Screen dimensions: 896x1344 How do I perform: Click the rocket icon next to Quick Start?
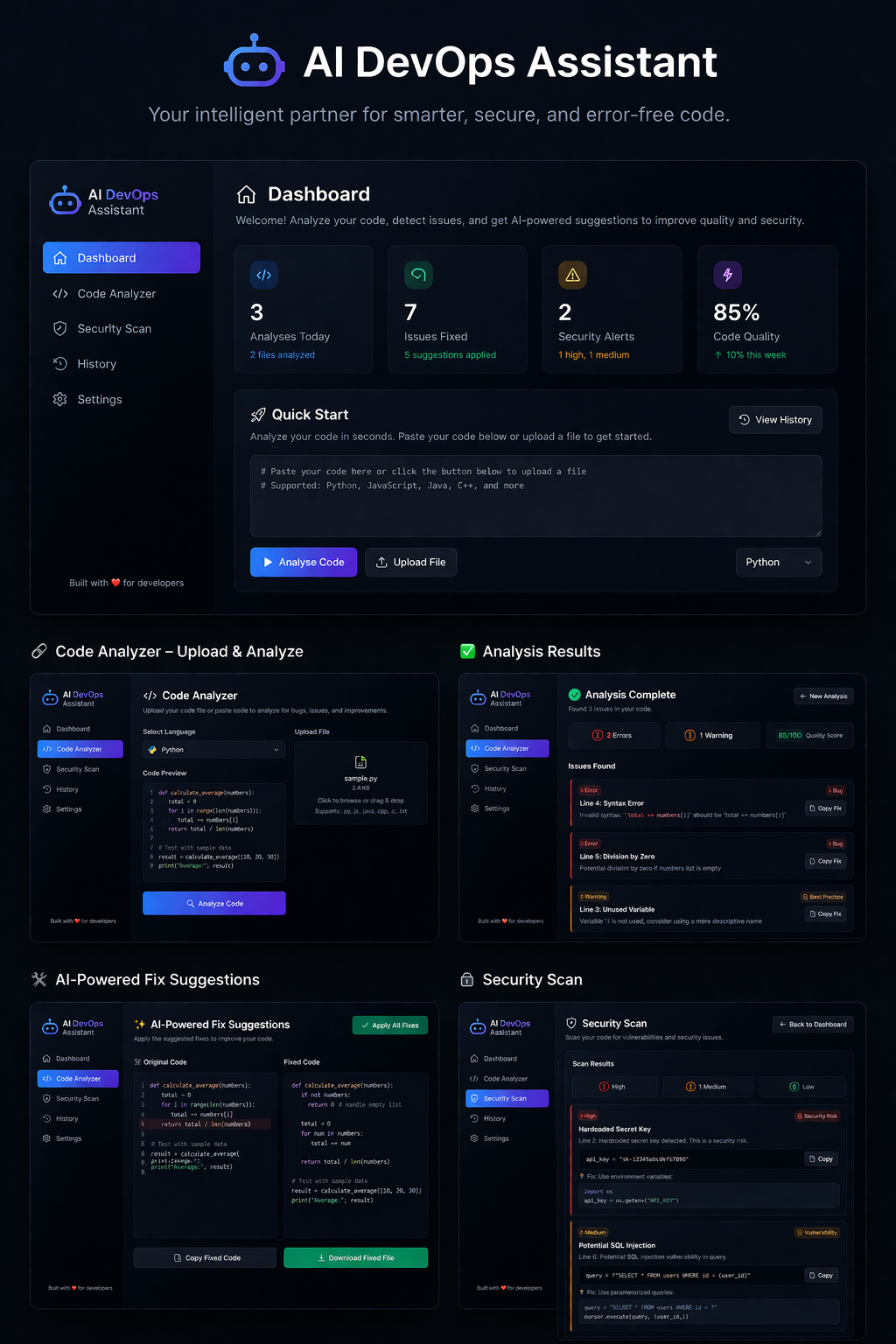pyautogui.click(x=258, y=415)
